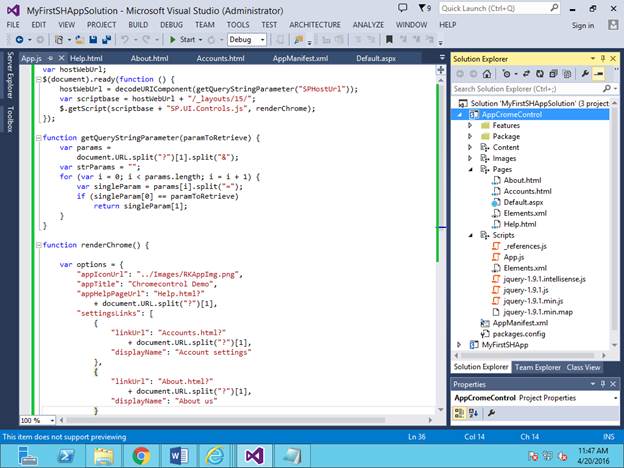Click the Save toolbar icon

(x=93, y=40)
